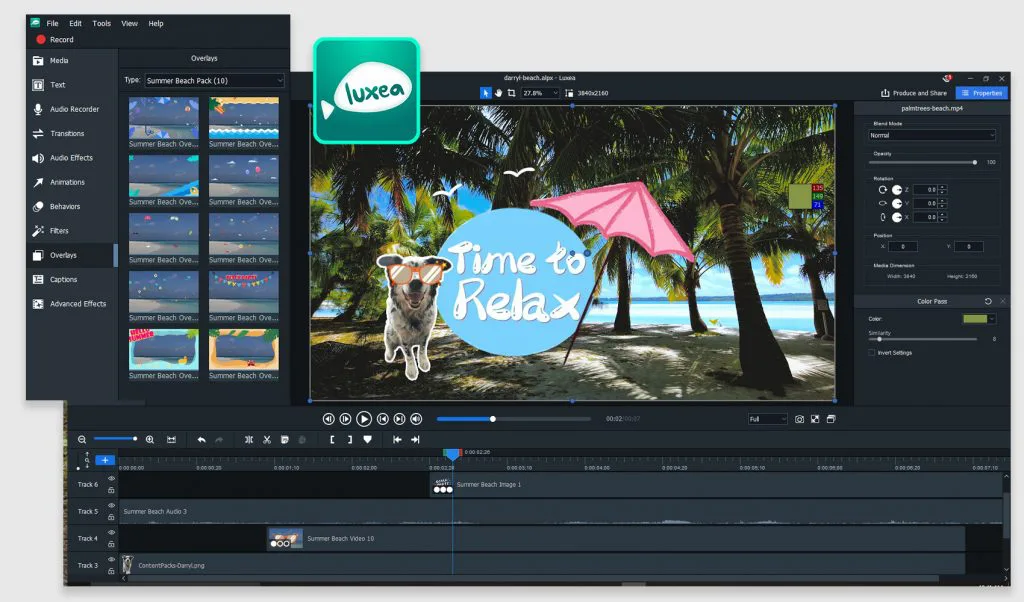This screenshot has width=1024, height=602.
Task: Play the preview video
Action: pos(364,419)
